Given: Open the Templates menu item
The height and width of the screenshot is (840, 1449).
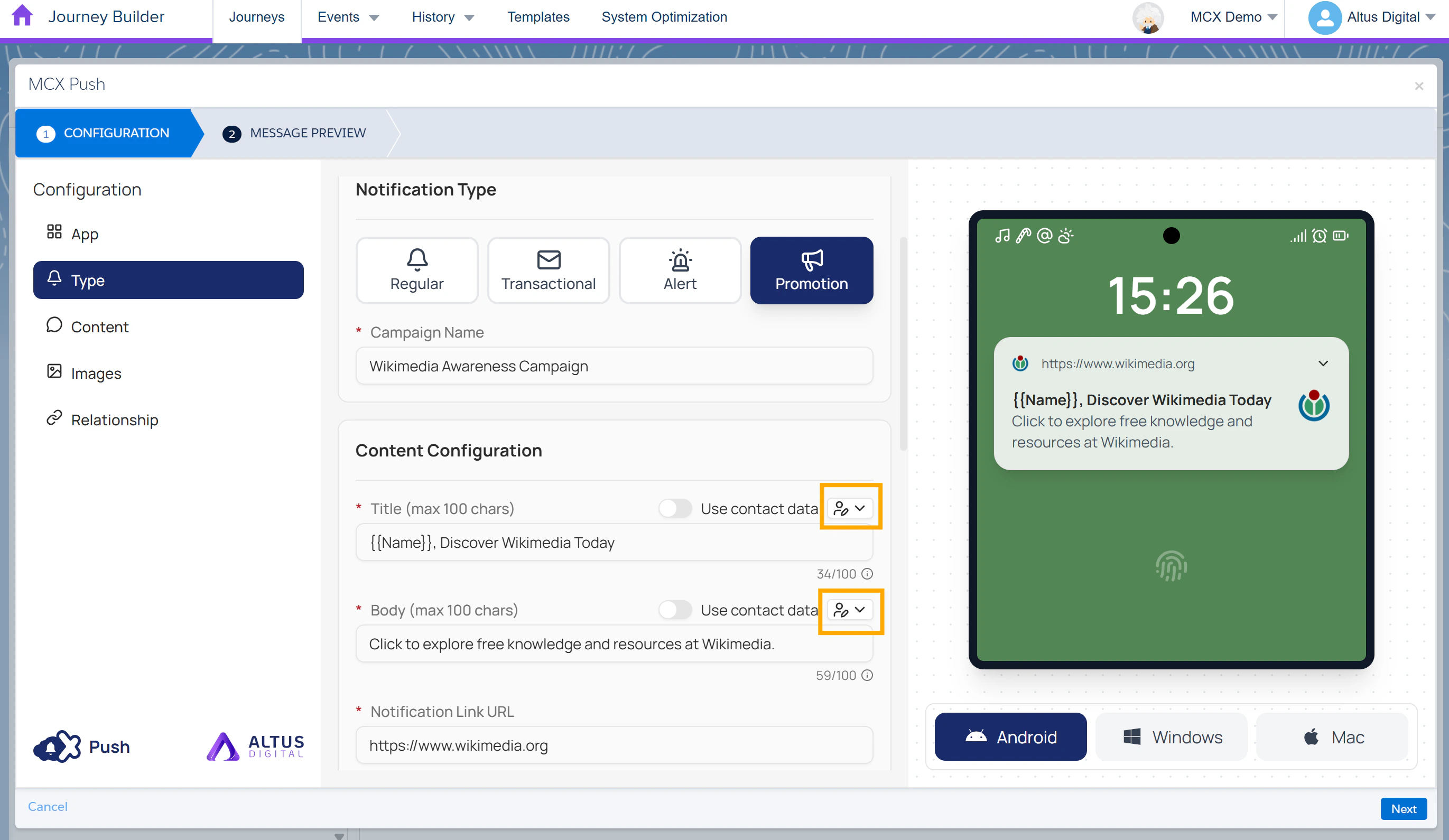Looking at the screenshot, I should pyautogui.click(x=538, y=17).
